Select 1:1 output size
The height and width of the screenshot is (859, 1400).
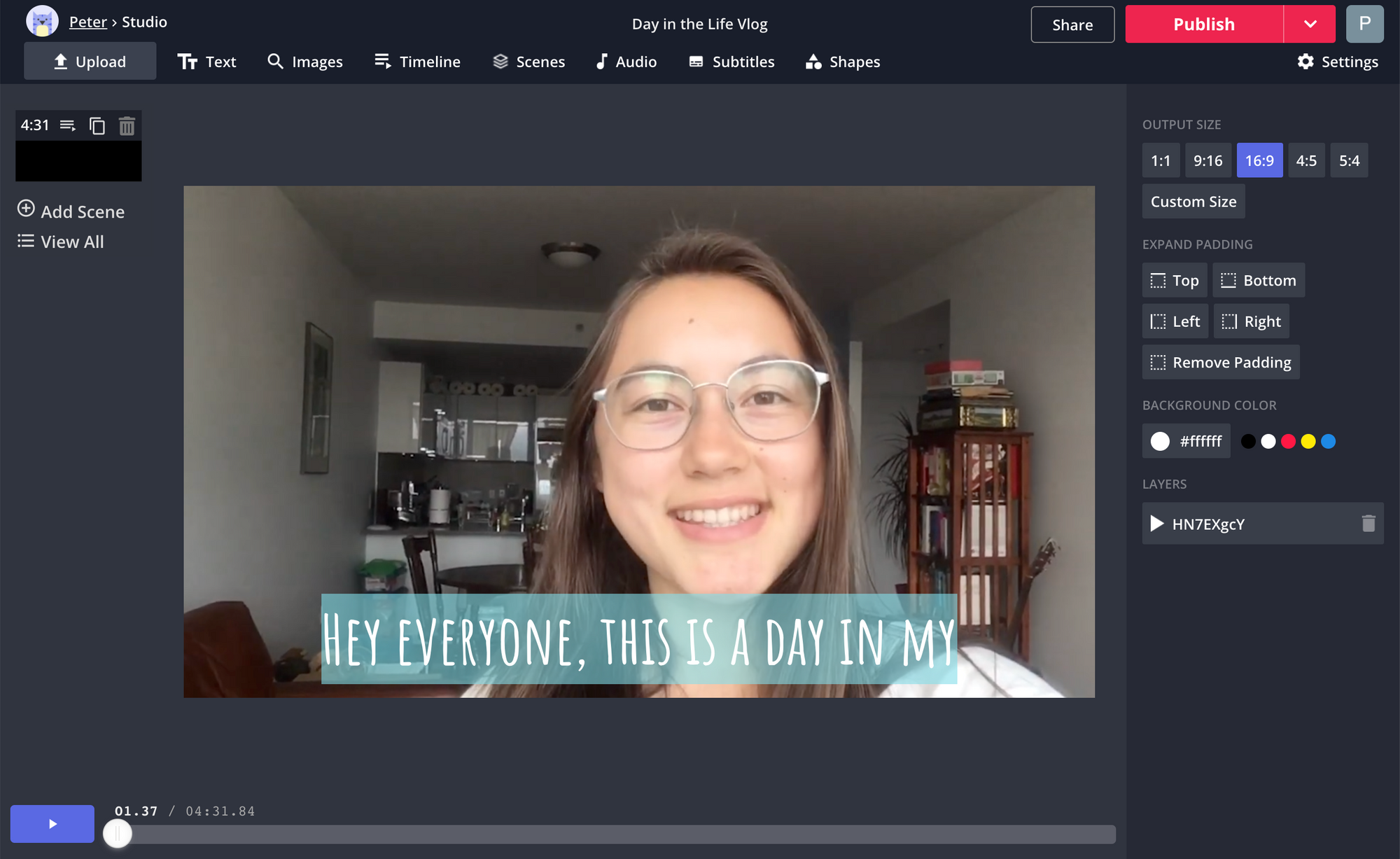[1161, 160]
